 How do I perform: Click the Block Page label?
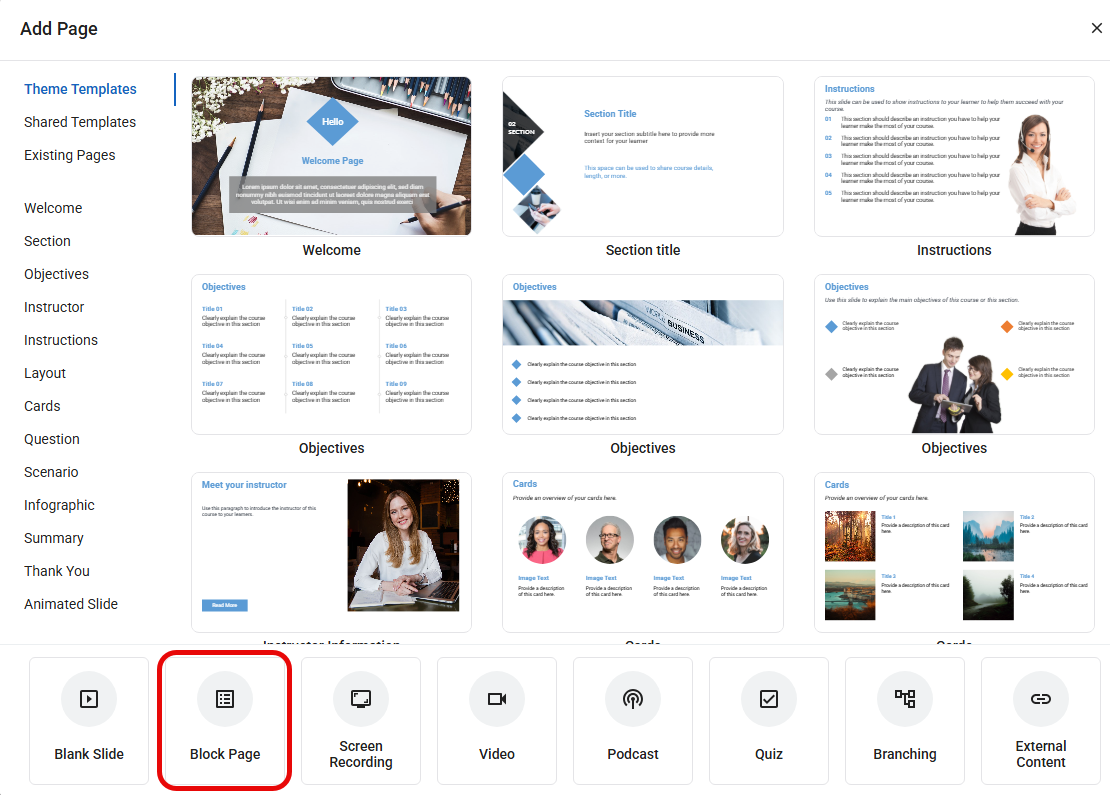225,754
